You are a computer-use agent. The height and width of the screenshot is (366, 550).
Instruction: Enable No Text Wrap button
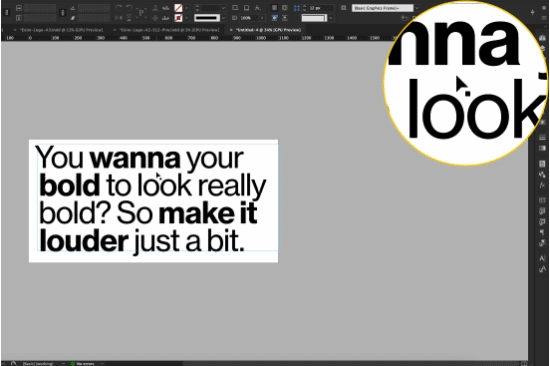click(274, 8)
